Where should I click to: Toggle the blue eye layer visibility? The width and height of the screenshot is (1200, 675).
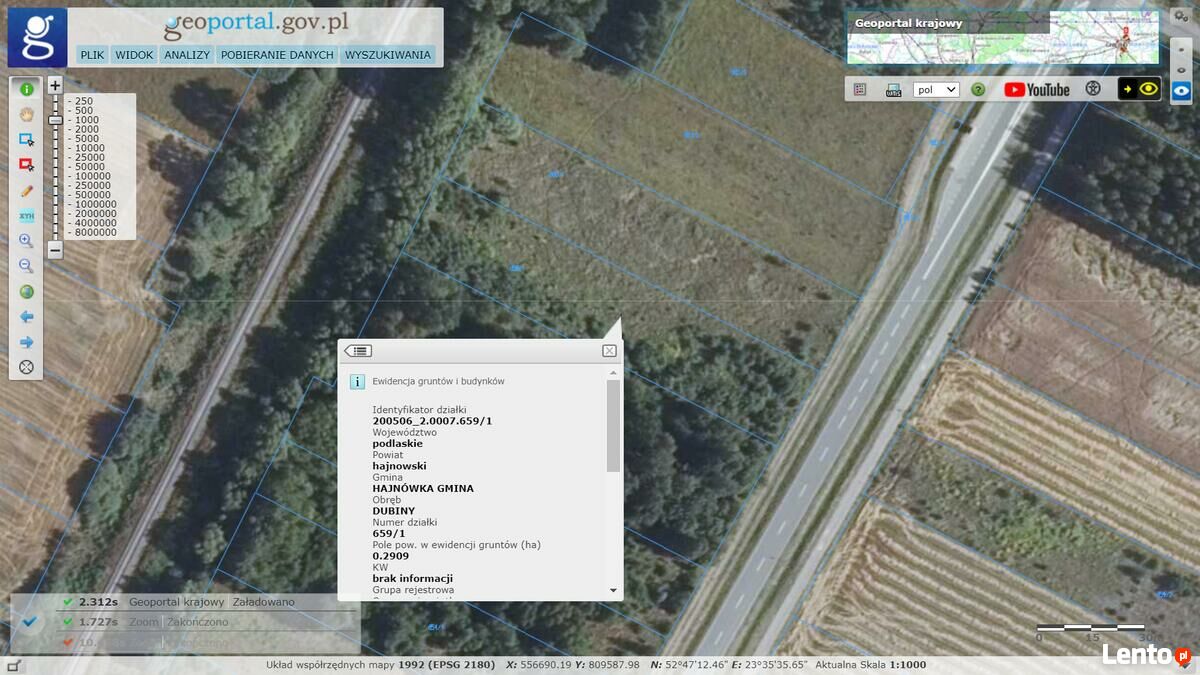coord(1181,90)
